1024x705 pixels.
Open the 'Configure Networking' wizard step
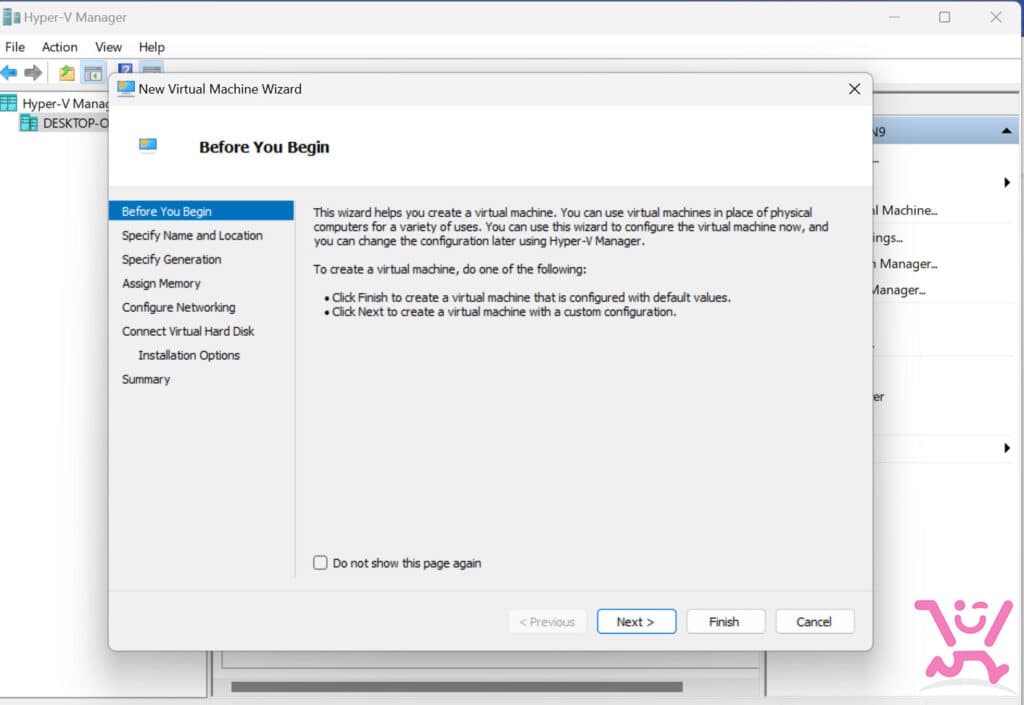179,307
